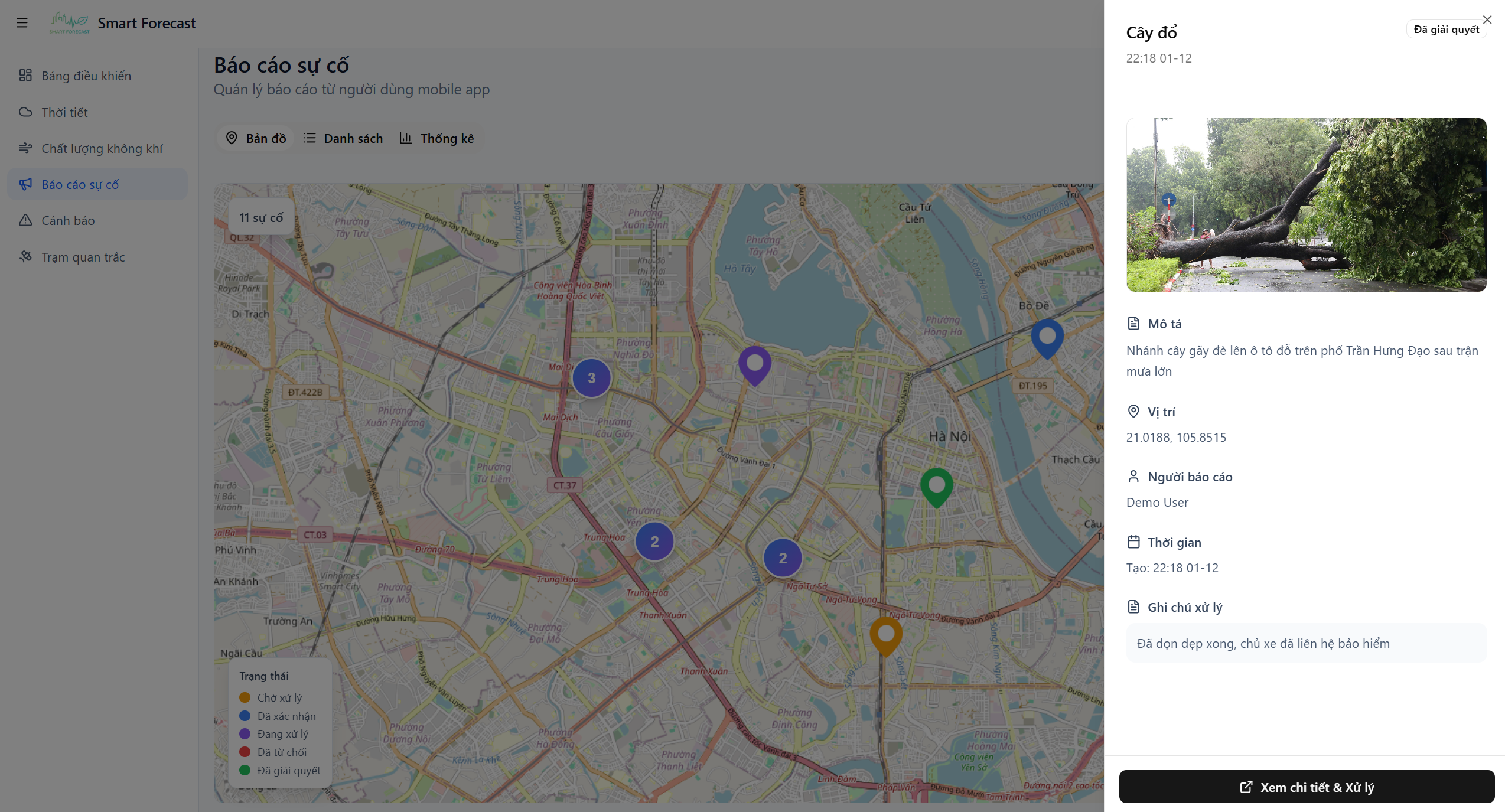Select the Thời tiết cloud icon

26,112
